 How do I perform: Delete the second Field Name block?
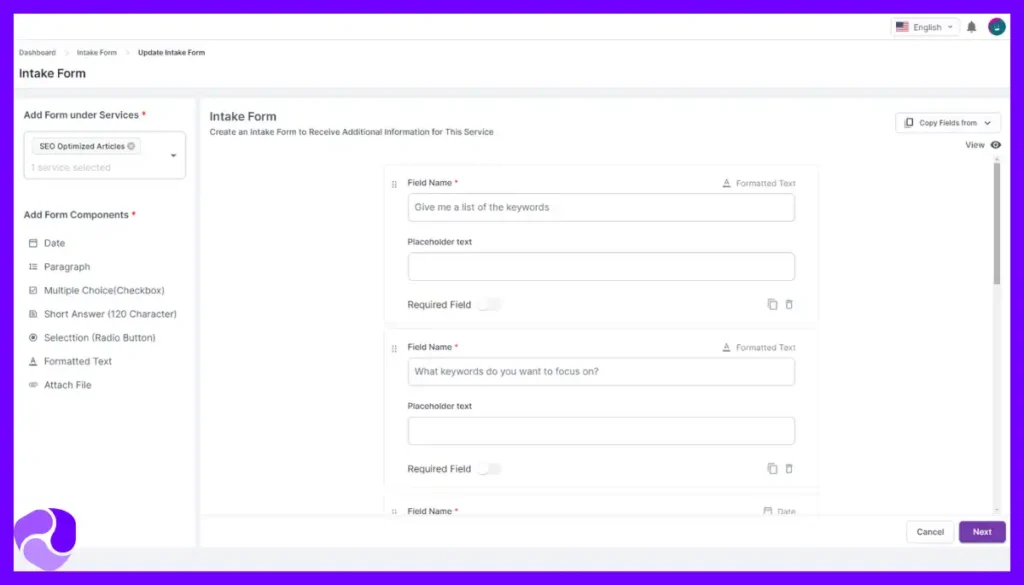pyautogui.click(x=789, y=468)
